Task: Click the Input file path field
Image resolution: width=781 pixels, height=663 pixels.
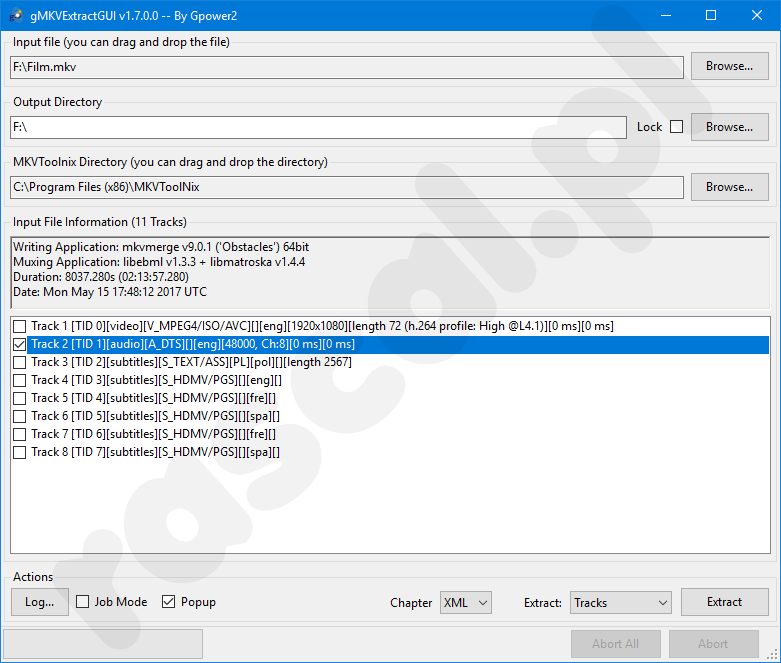Action: (x=346, y=67)
